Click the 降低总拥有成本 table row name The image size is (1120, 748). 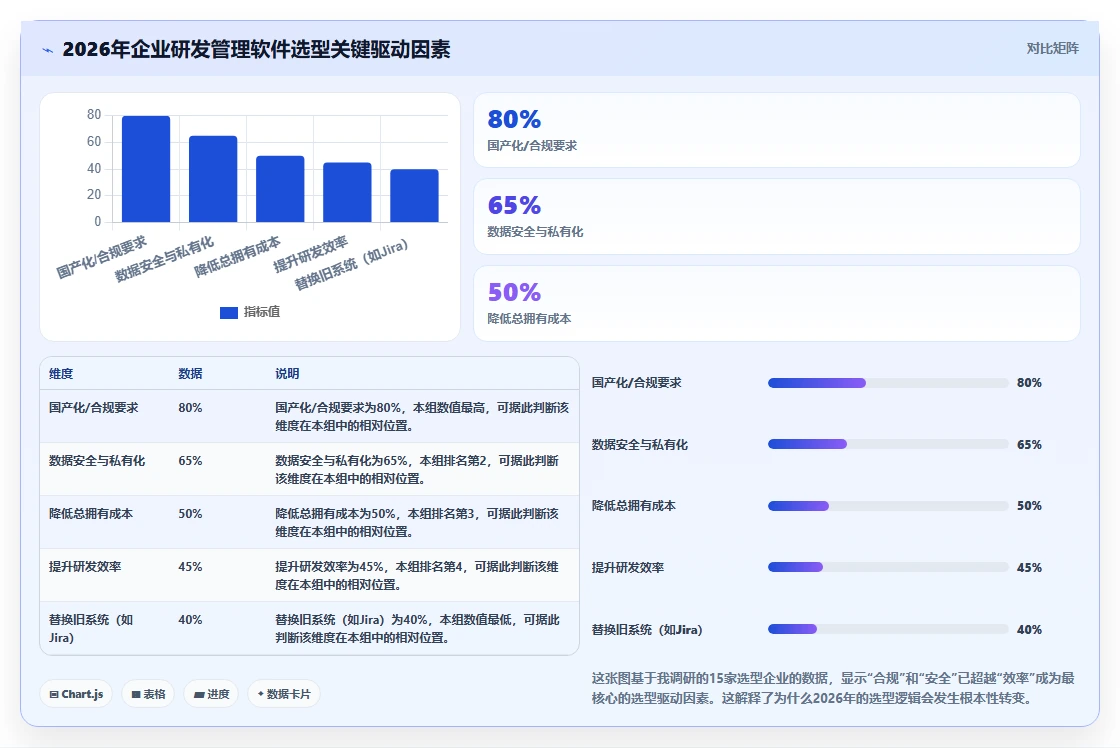click(x=91, y=514)
